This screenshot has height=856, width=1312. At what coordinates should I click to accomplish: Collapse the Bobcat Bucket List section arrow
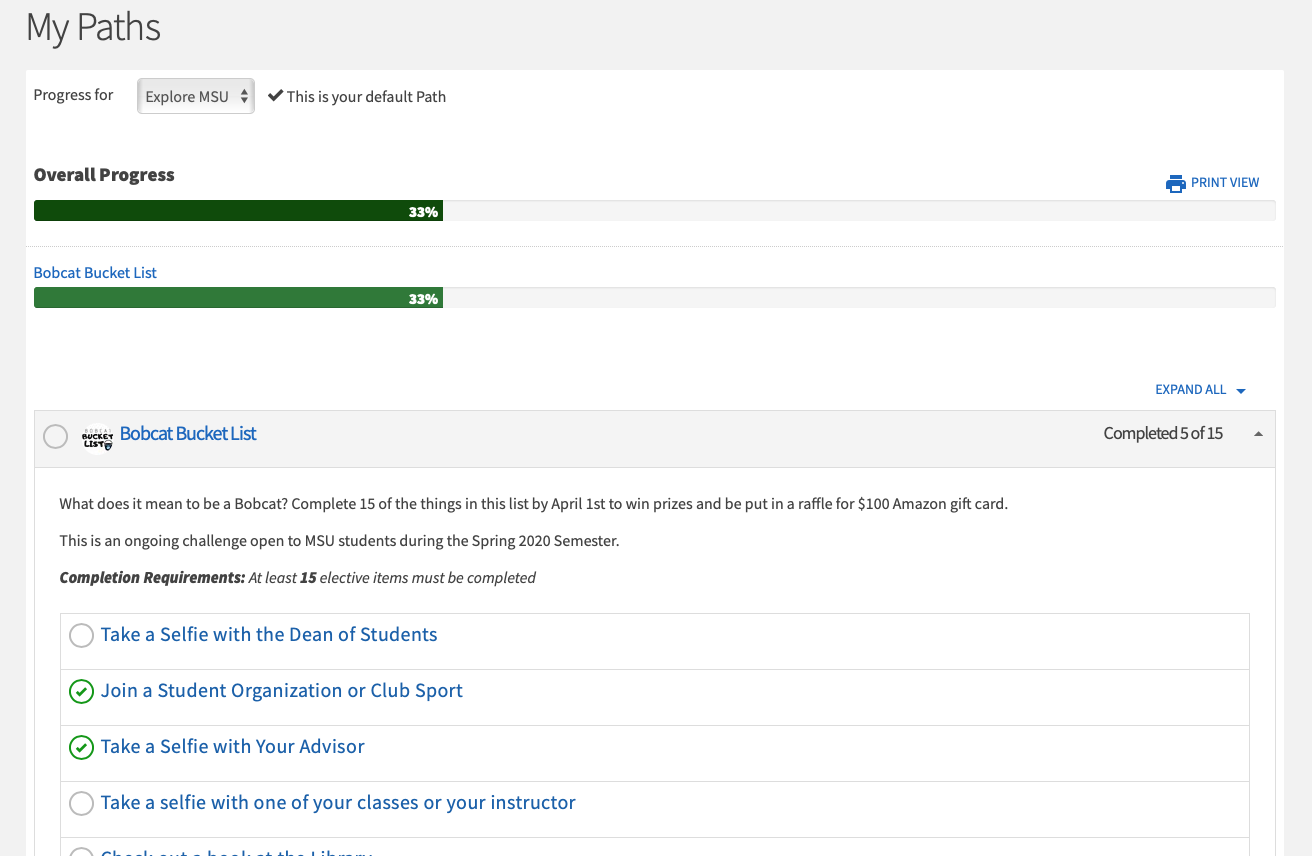coord(1258,434)
